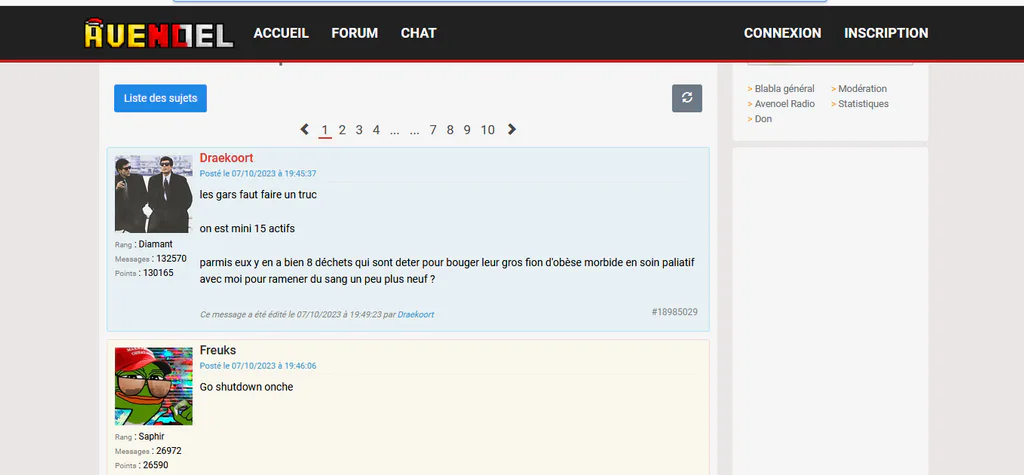This screenshot has width=1024, height=475.
Task: Open the CHAT nav item
Action: (419, 33)
